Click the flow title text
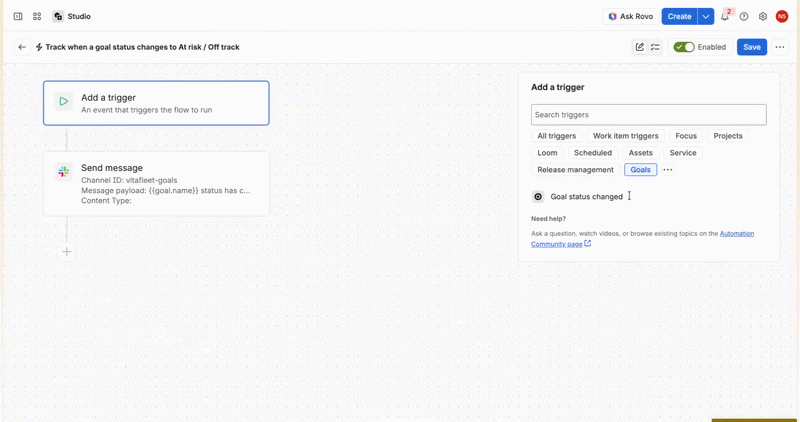800x422 pixels. [x=142, y=47]
